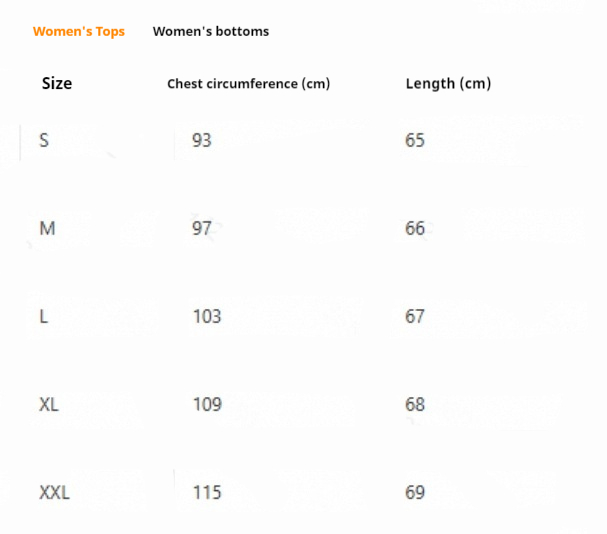Image resolution: width=607 pixels, height=534 pixels.
Task: Click the Chest circumference (cm) header
Action: pos(248,84)
